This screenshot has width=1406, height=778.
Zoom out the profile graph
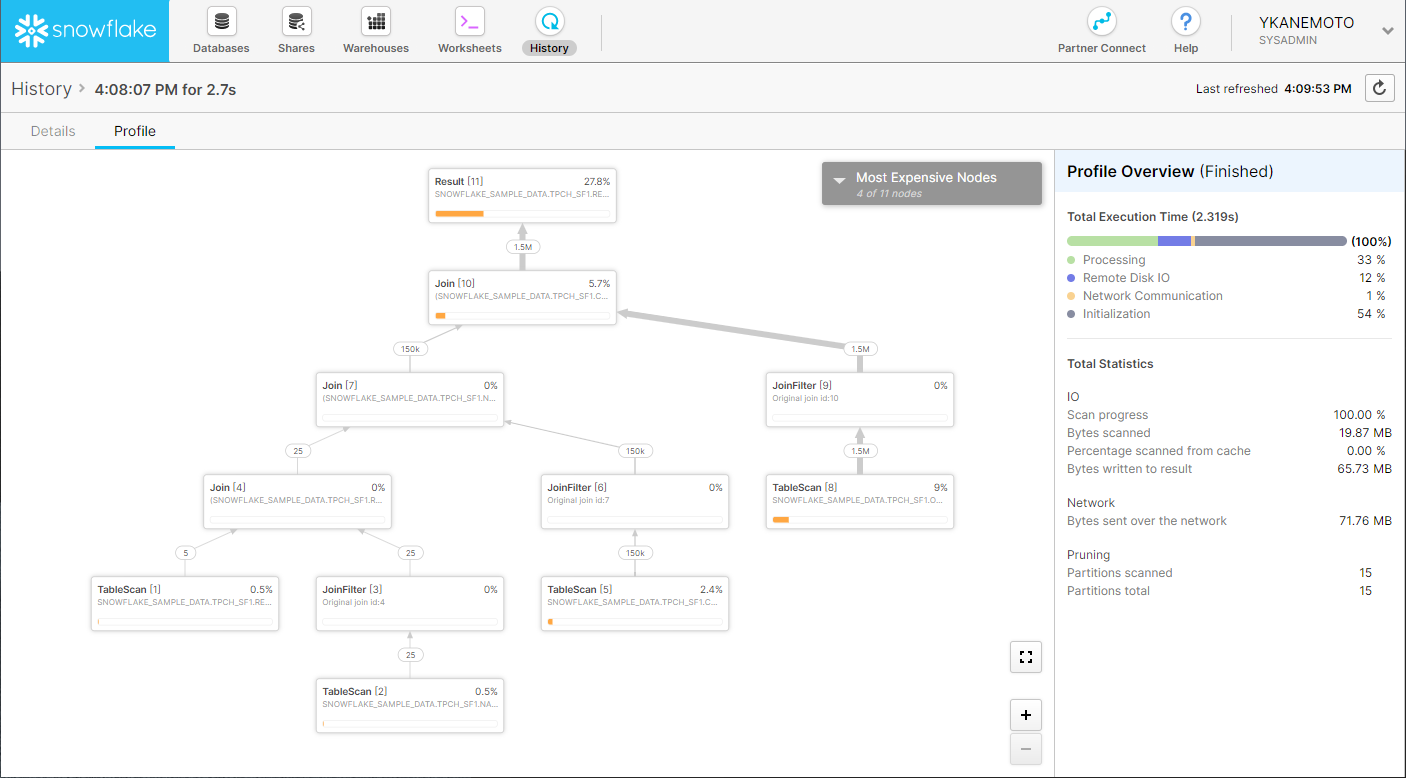tap(1025, 749)
